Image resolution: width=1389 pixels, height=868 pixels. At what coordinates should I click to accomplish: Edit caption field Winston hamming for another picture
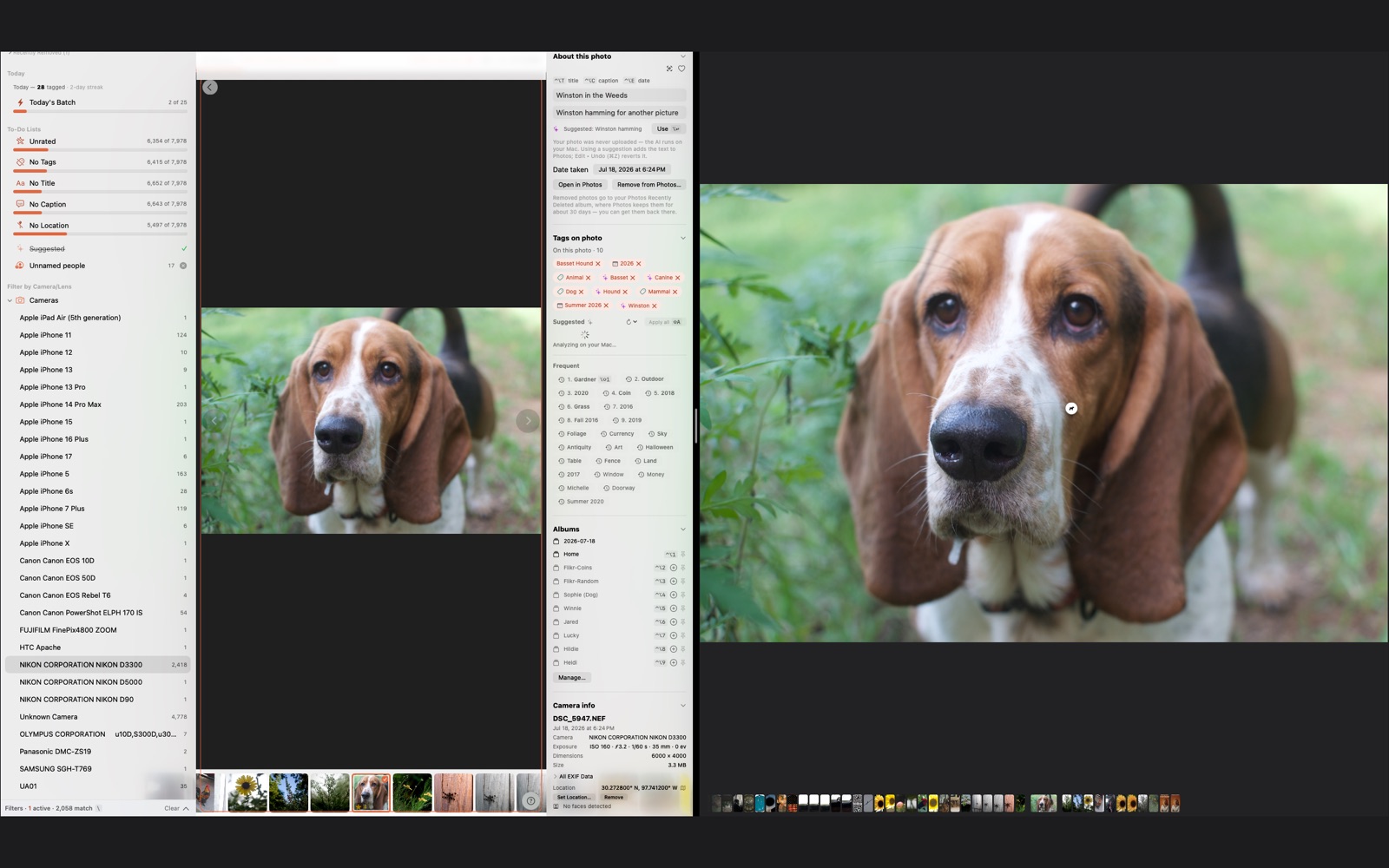tap(619, 113)
